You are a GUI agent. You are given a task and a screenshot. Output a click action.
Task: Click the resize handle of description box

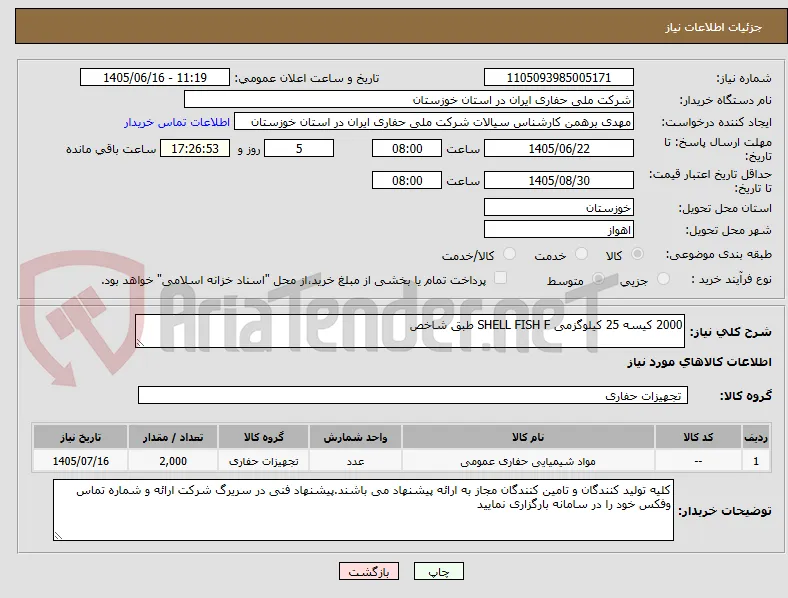[140, 342]
